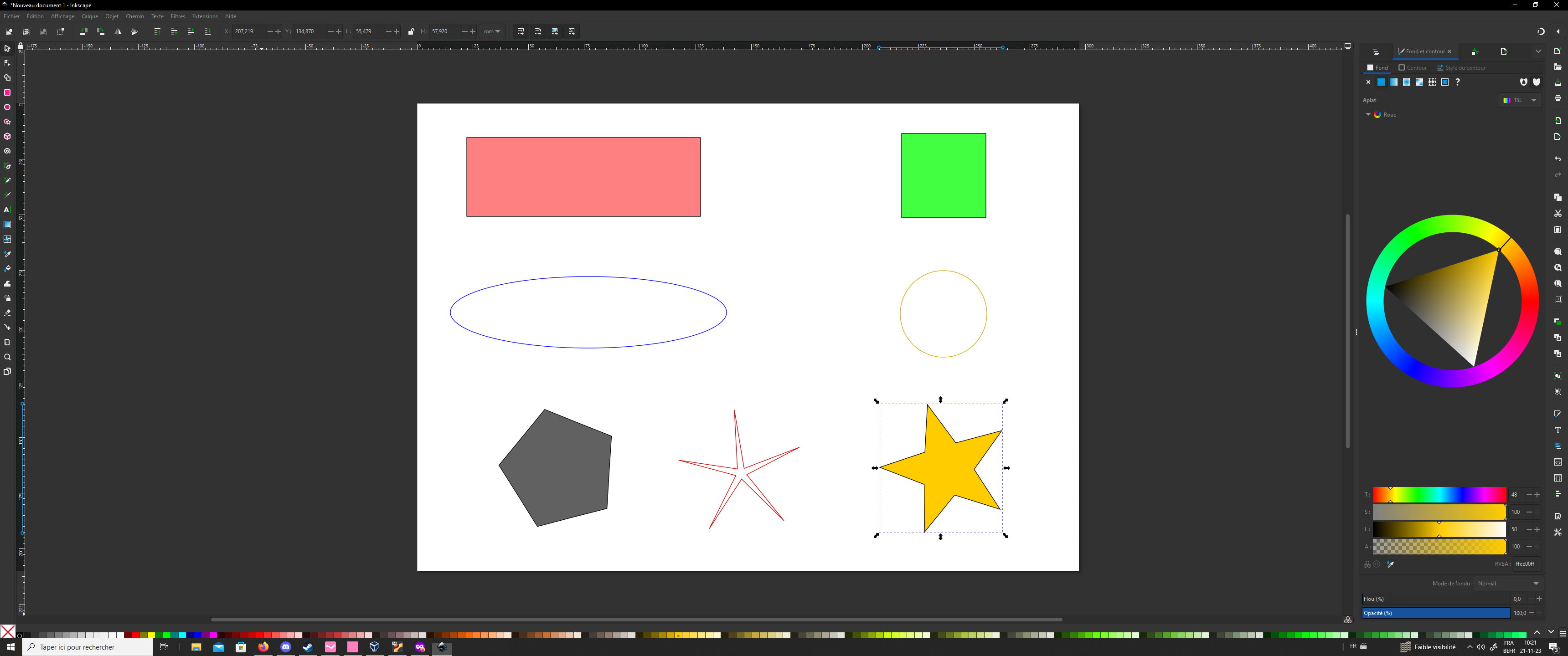Select the Spray tool
Screen dimensions: 1568x656
point(7,298)
